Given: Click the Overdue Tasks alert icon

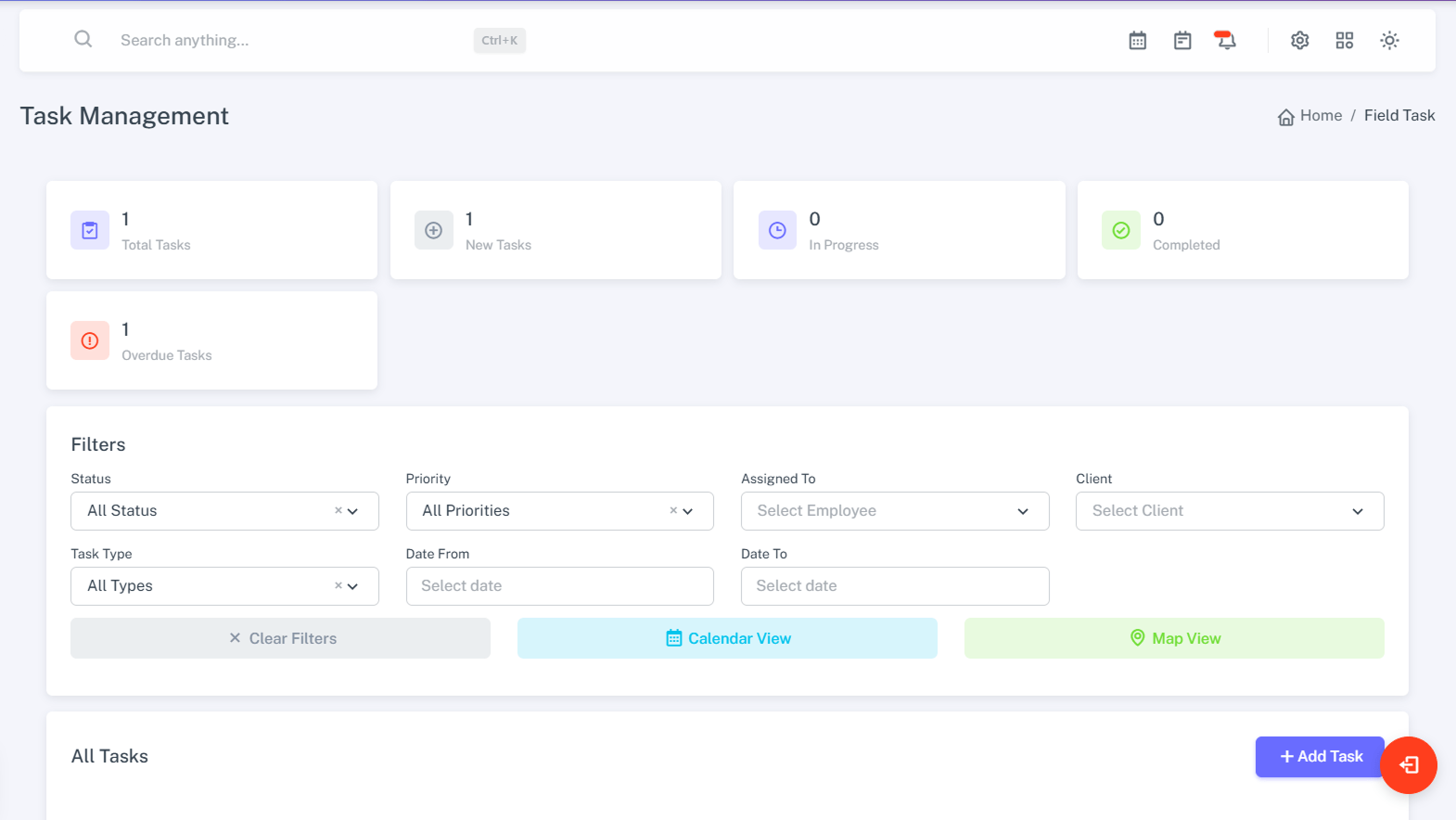Looking at the screenshot, I should 90,340.
